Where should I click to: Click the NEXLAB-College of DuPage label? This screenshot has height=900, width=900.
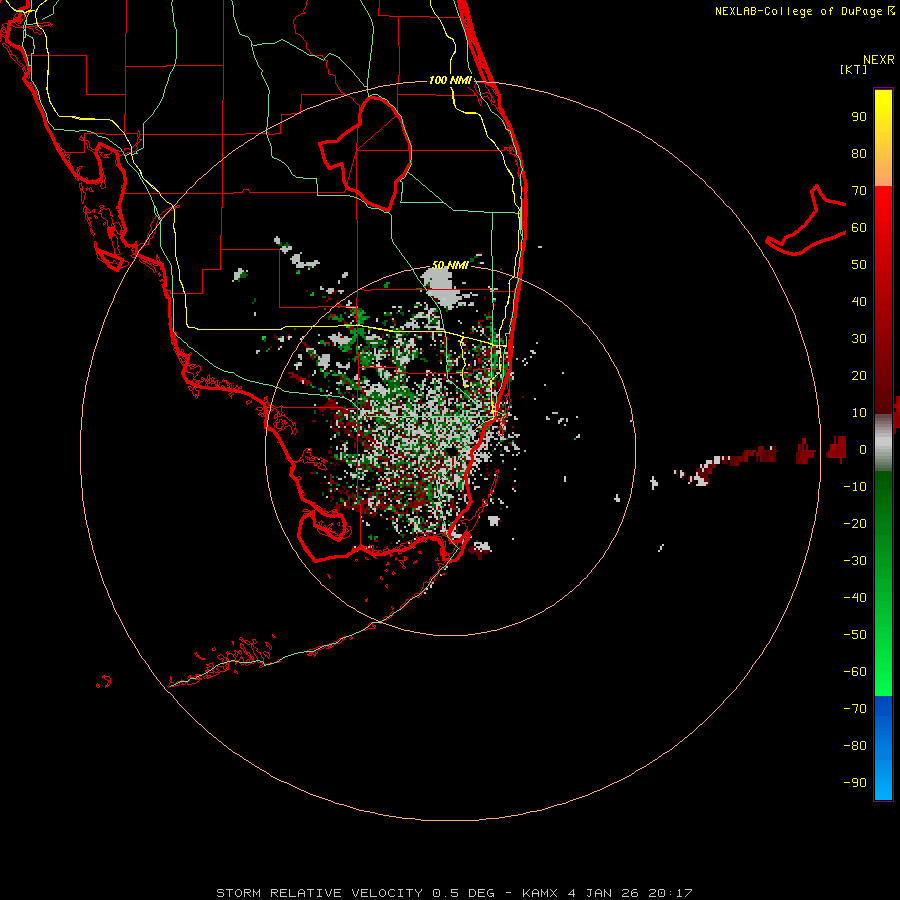[x=804, y=11]
